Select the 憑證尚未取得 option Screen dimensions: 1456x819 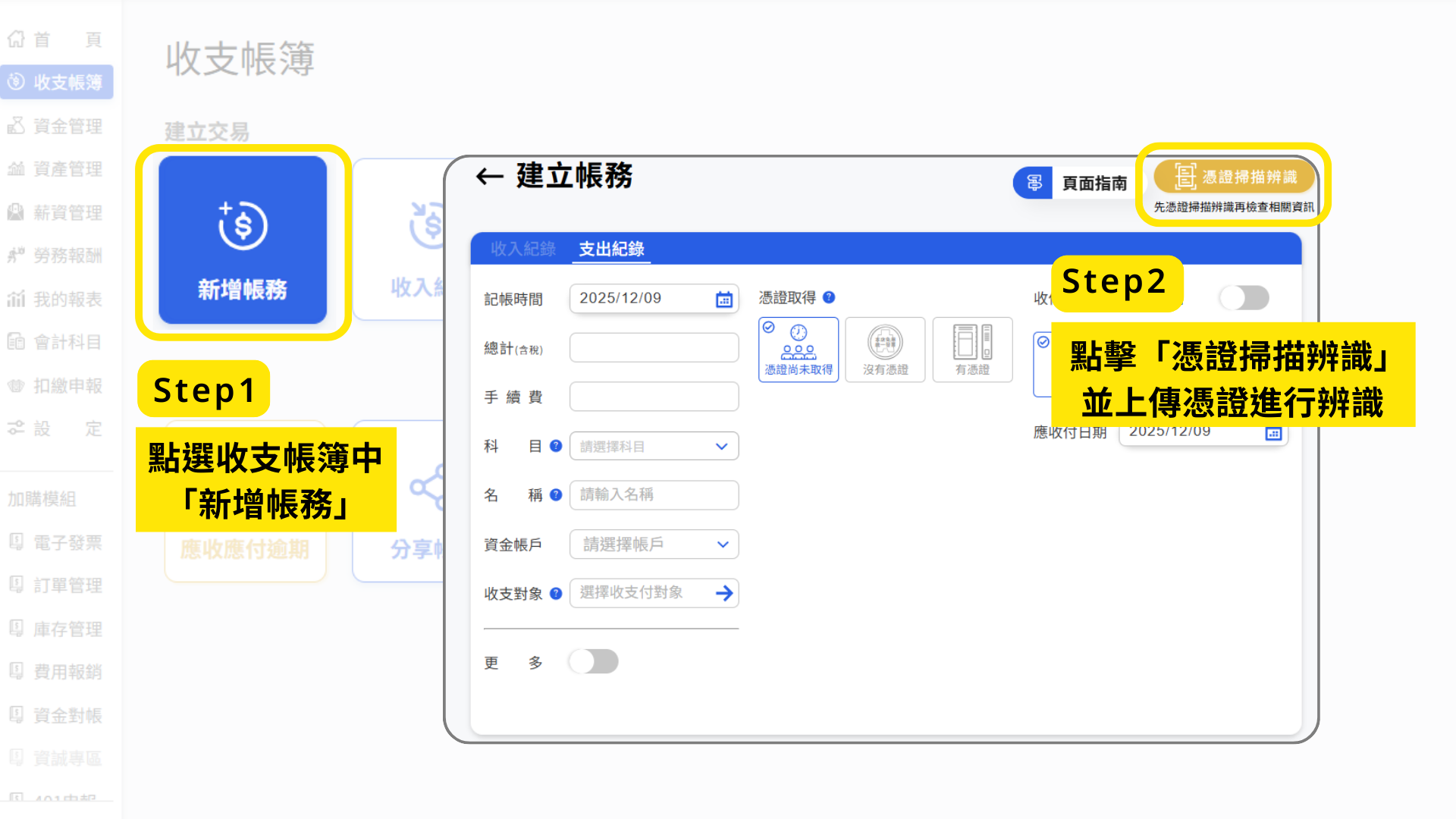799,350
